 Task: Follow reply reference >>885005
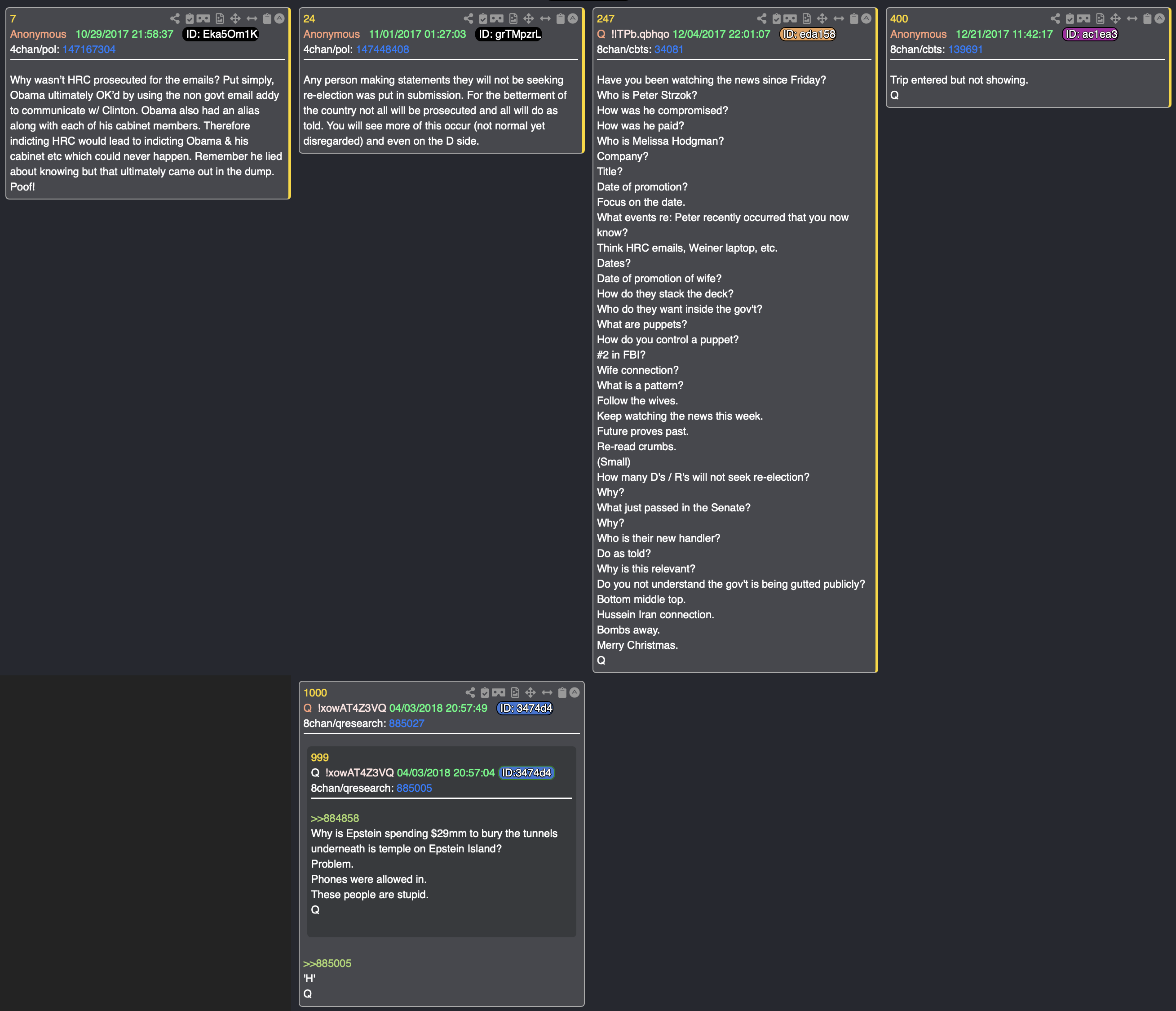(327, 963)
